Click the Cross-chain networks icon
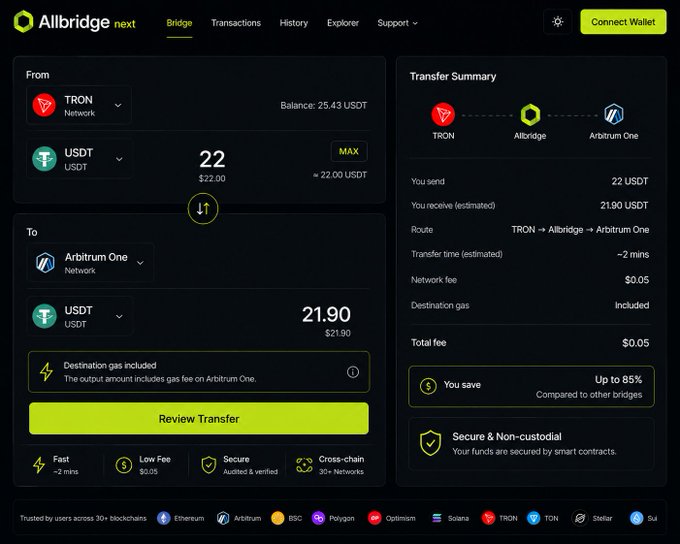Screen dimensions: 680x544 tap(304, 465)
